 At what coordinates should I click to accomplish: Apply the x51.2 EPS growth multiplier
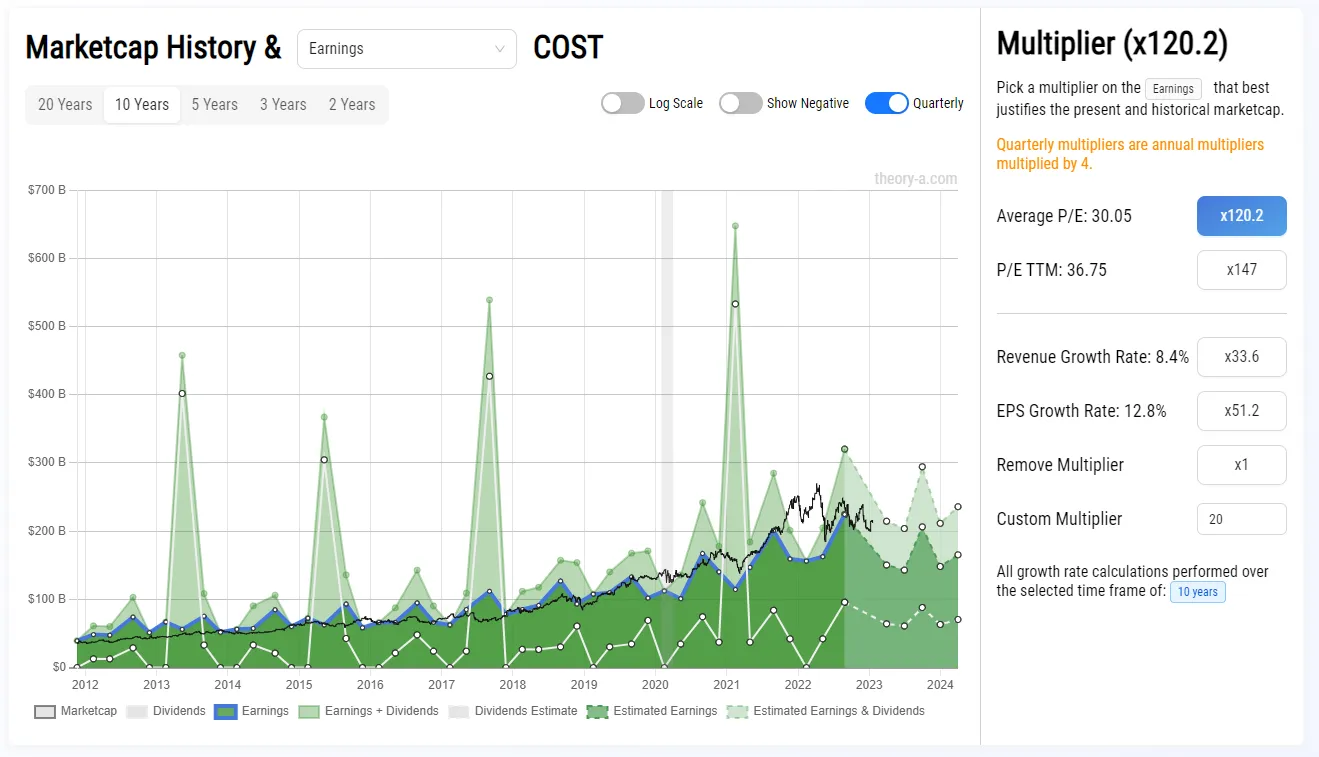point(1241,411)
